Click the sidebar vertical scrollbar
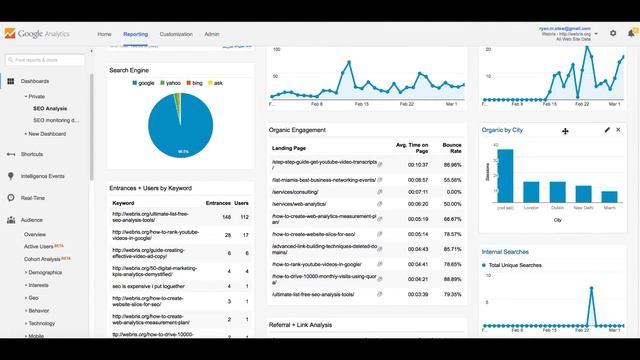This screenshot has height=360, width=640. [x=92, y=127]
